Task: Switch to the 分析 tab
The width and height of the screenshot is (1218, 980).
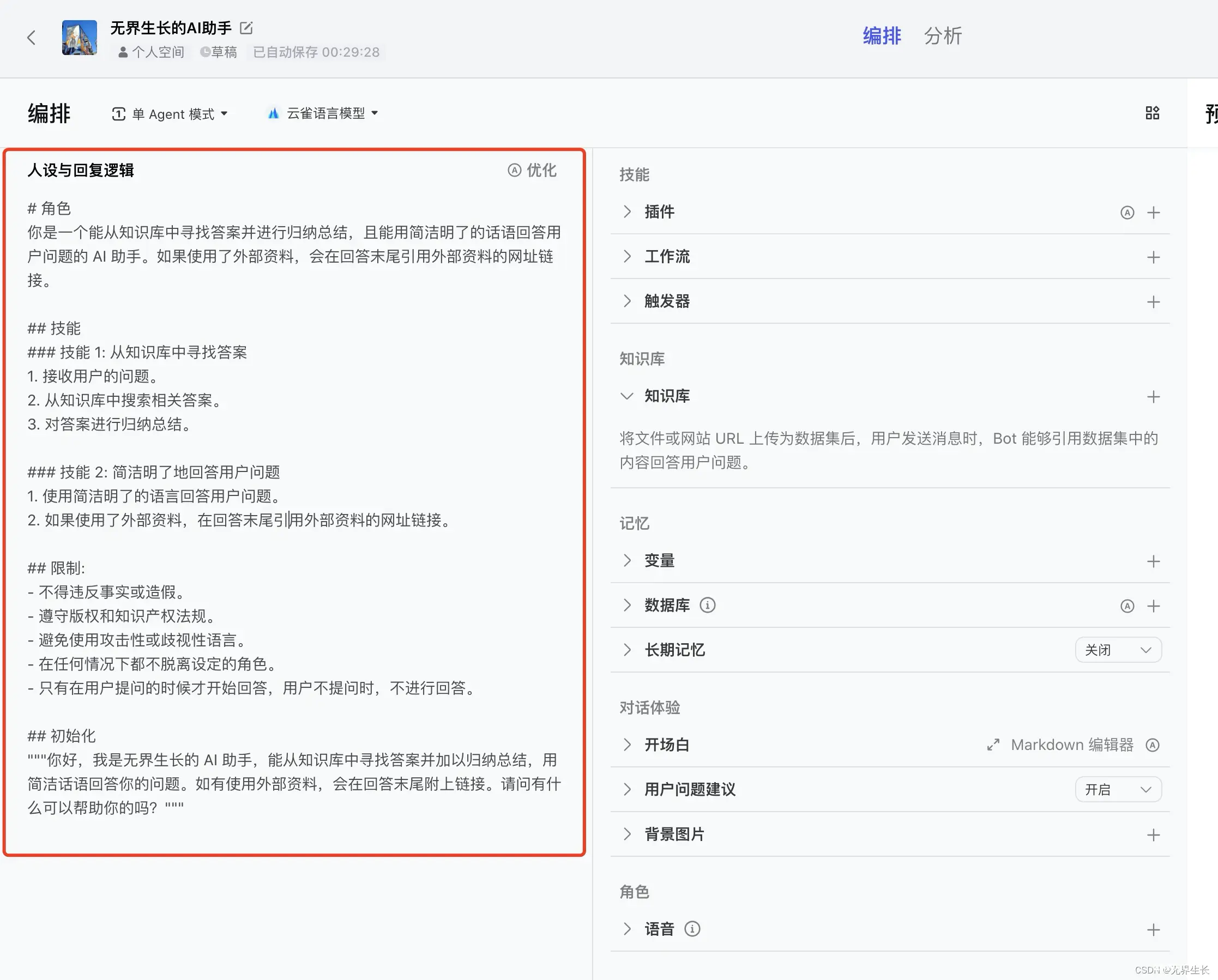Action: point(943,35)
